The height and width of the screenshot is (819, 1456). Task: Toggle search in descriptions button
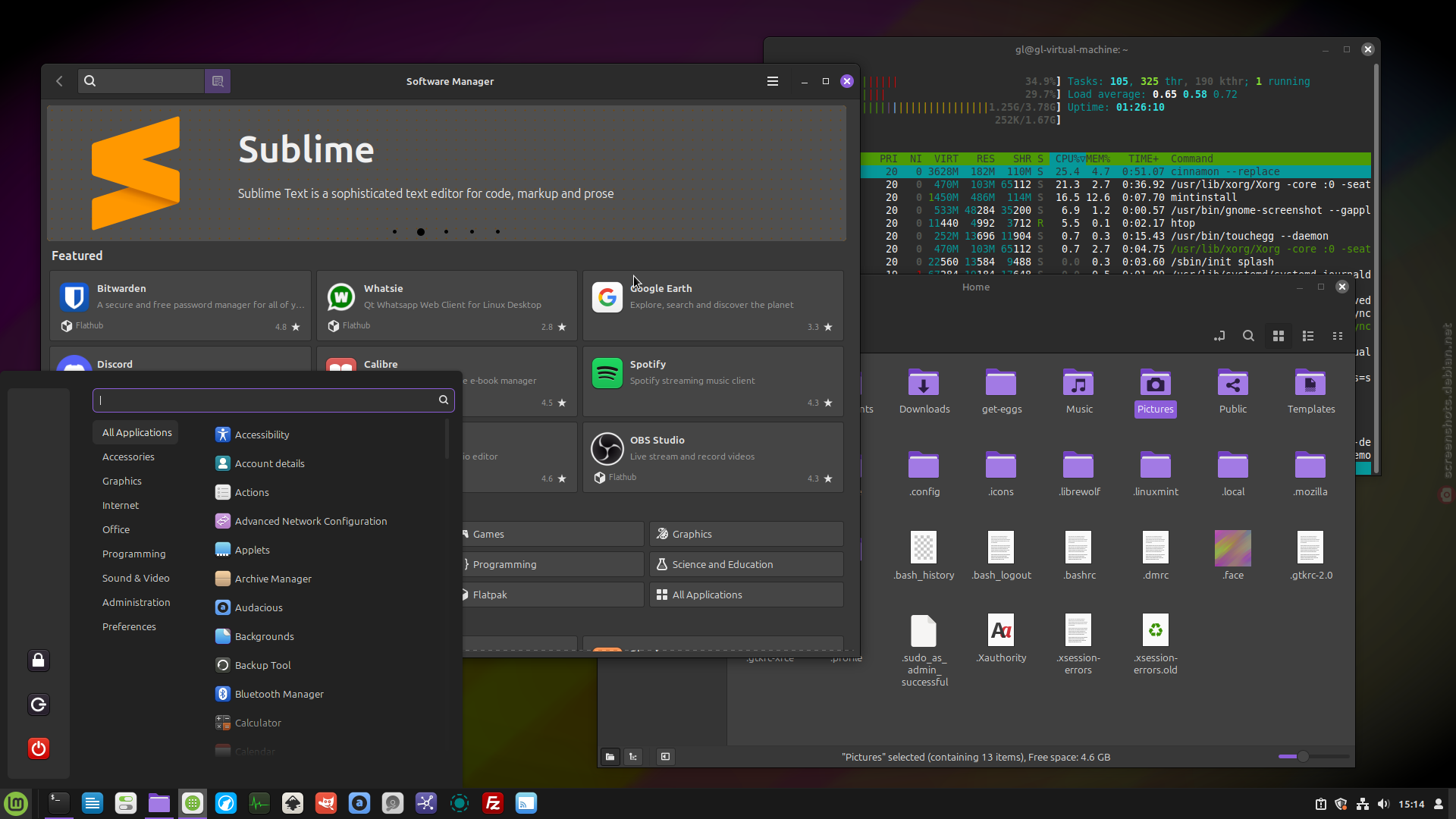click(x=218, y=81)
